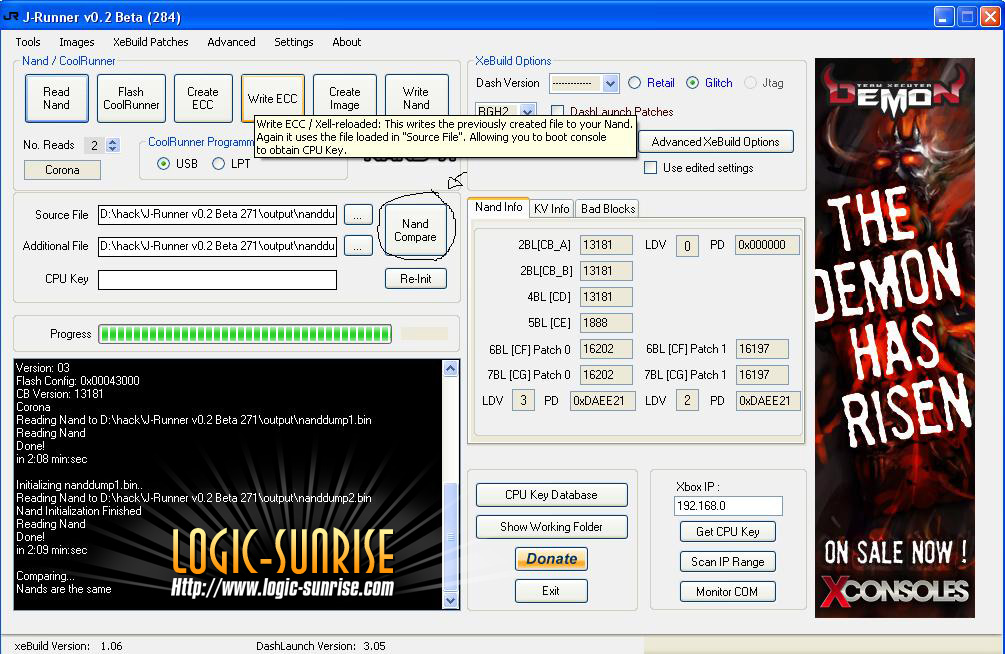
Task: Open the About menu
Action: tap(347, 42)
